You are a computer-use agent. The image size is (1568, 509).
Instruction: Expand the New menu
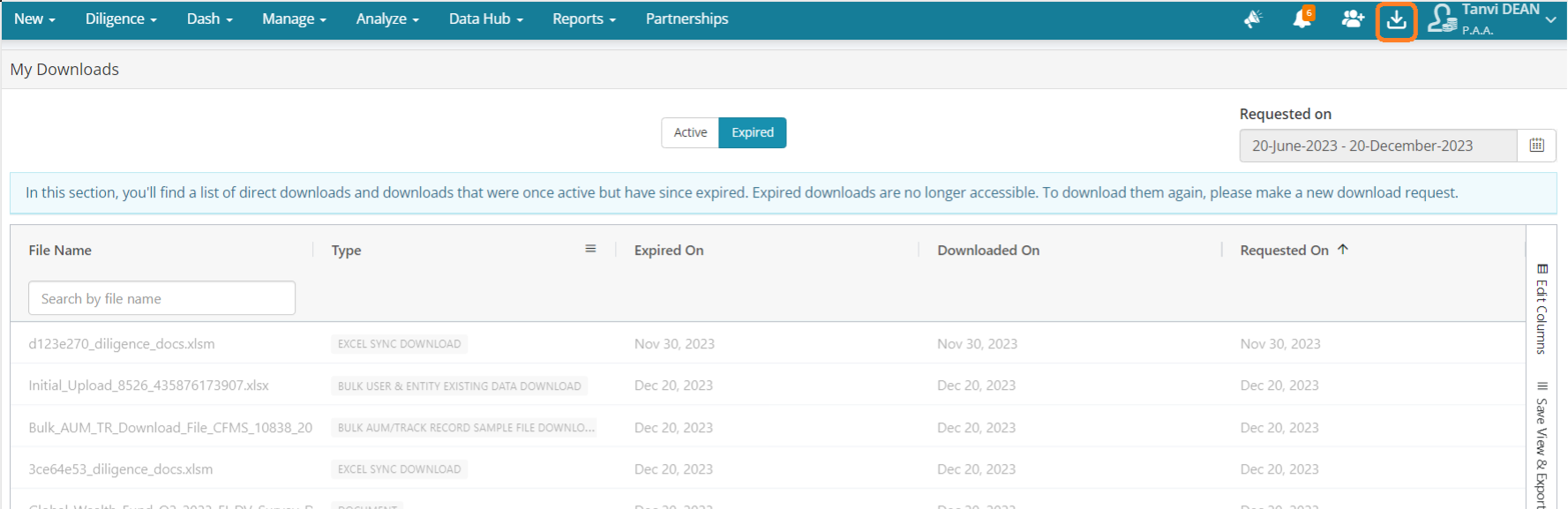point(34,19)
